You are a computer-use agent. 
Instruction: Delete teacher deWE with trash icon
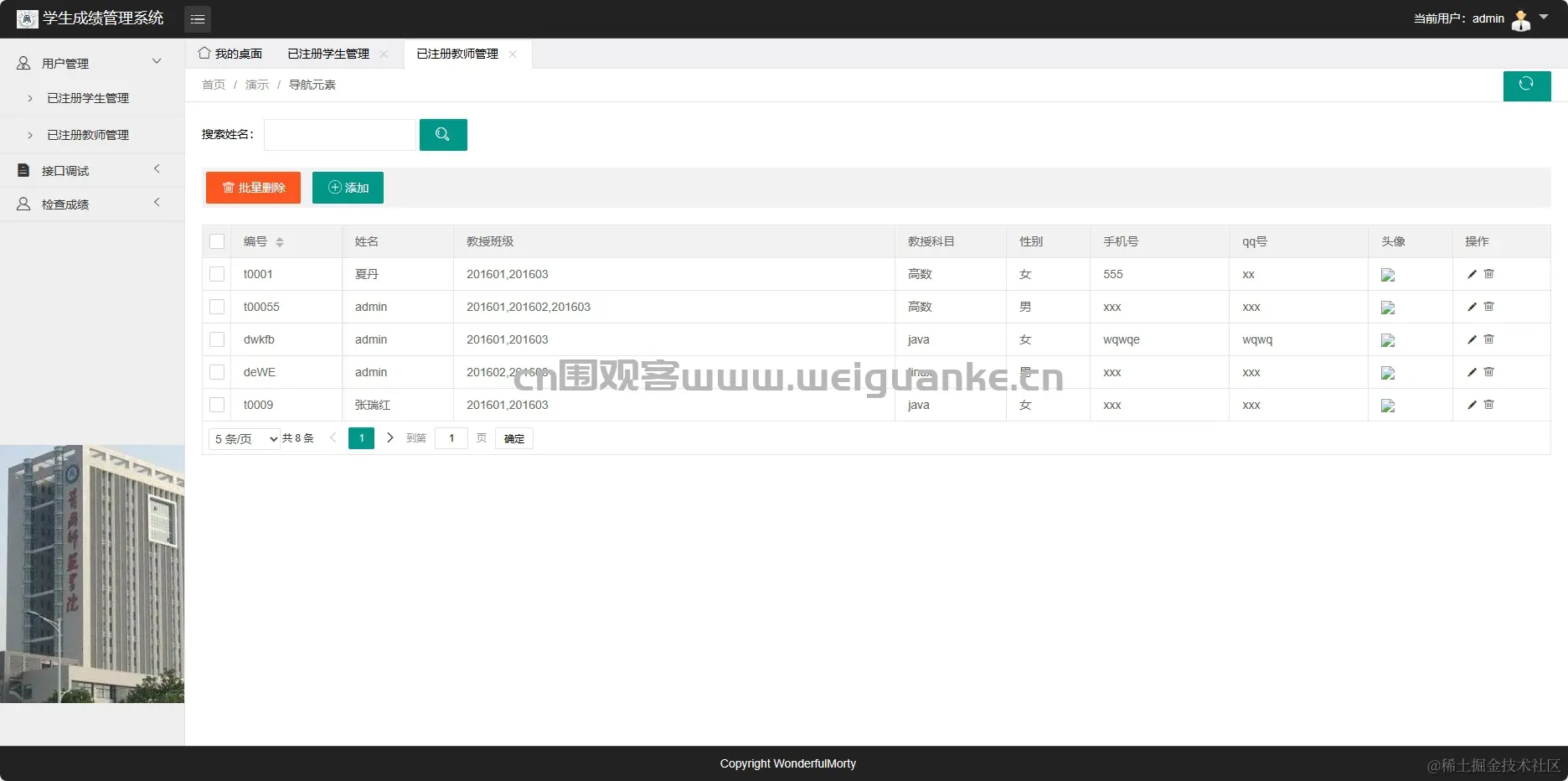coord(1488,372)
